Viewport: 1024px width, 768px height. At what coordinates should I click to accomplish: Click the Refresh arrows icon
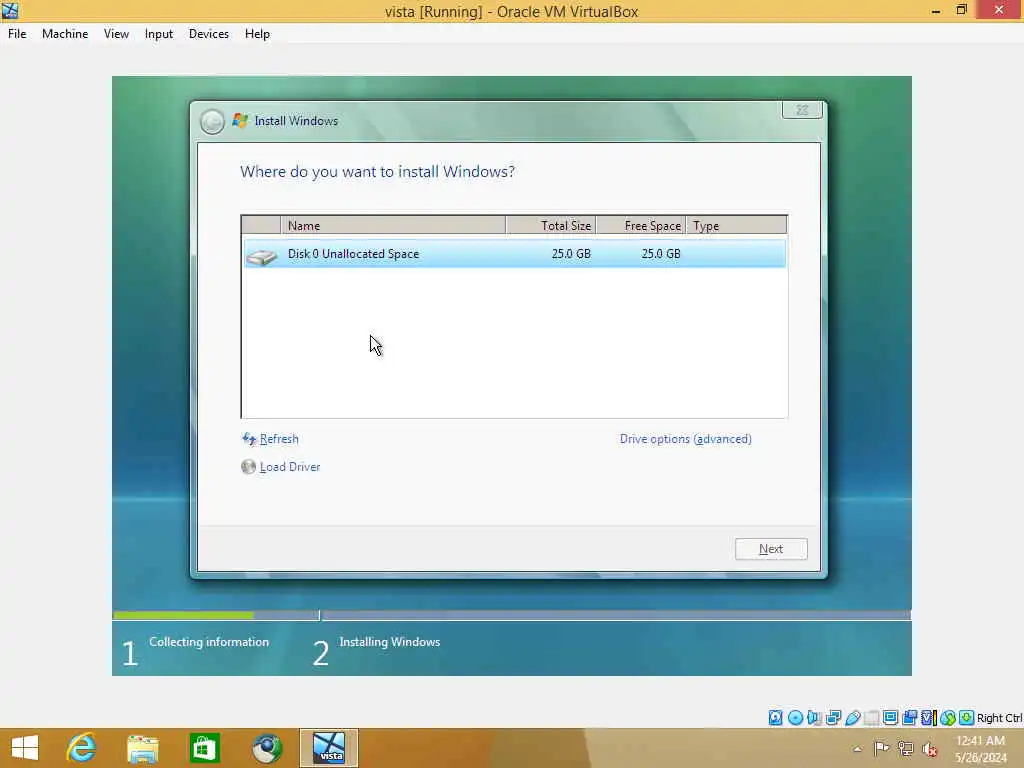[249, 439]
